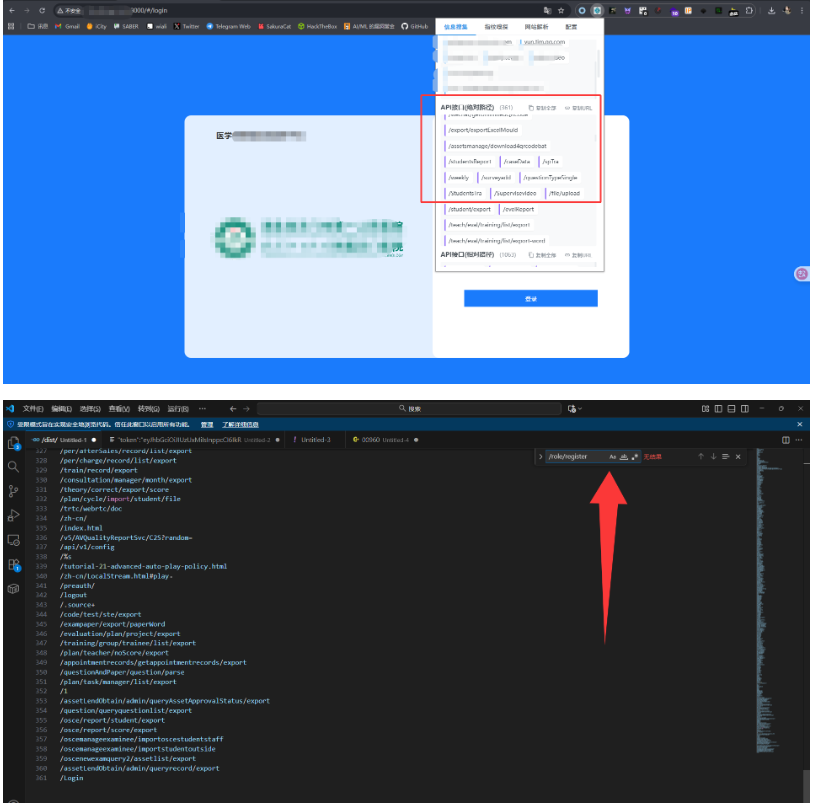Select the 网站解析 tab in extension popup
The image size is (814, 804).
pyautogui.click(x=536, y=27)
